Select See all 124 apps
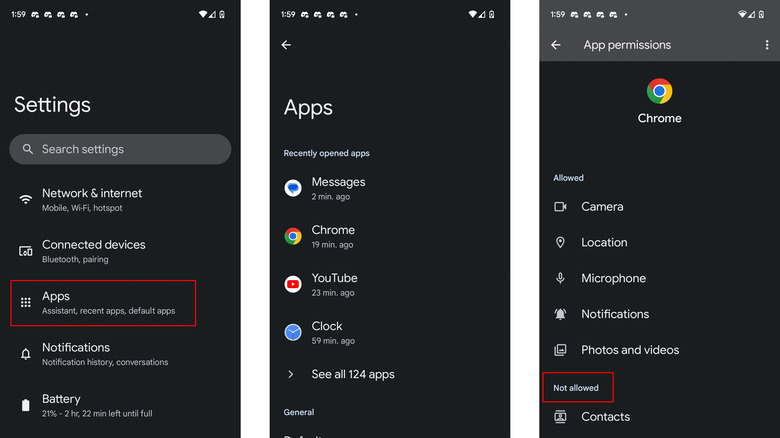The width and height of the screenshot is (780, 438). (x=390, y=374)
